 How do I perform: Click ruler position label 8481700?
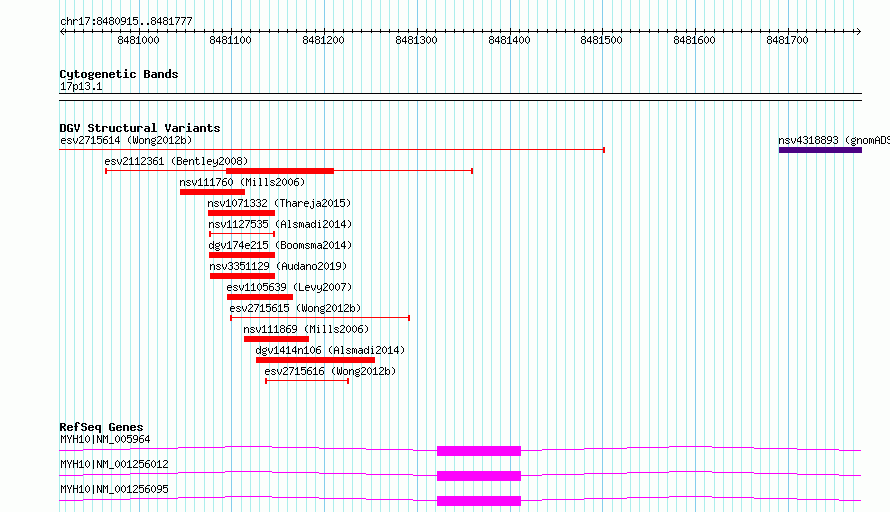pyautogui.click(x=787, y=40)
